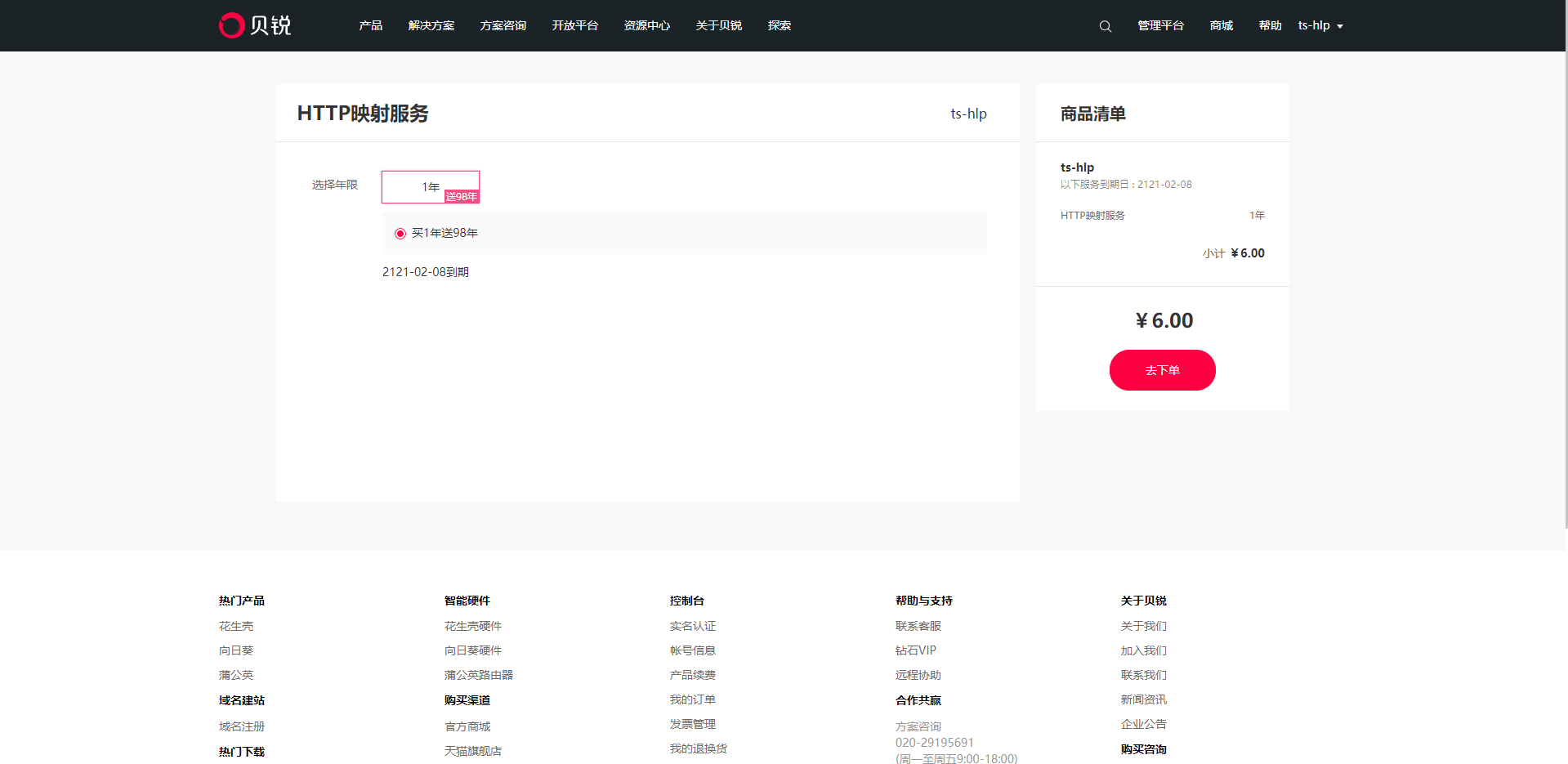Click the 贝锐 logo
Viewport: 1568px width, 764px height.
coord(255,25)
